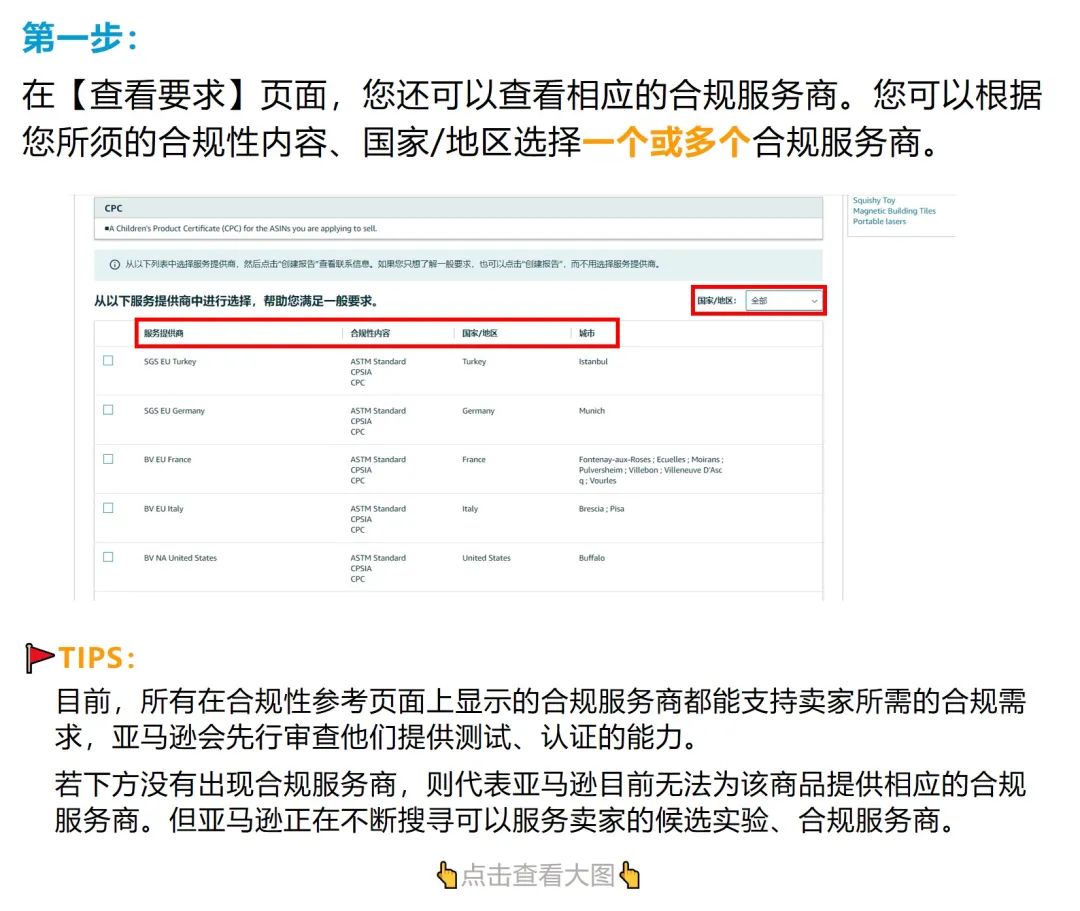Click the info icon before the provider instructions
This screenshot has height=911, width=1080.
pos(112,264)
